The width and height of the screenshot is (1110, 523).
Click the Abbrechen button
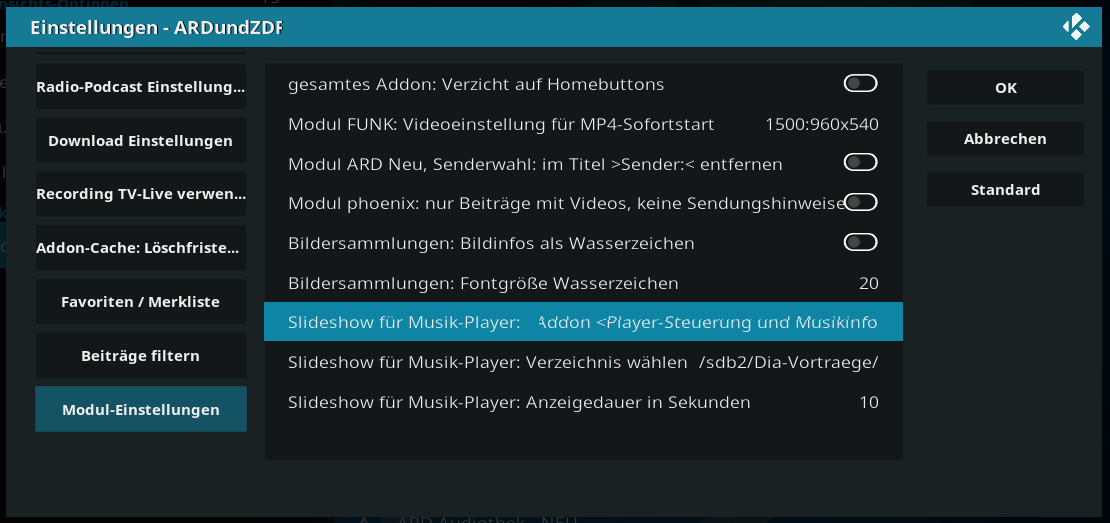(1005, 139)
